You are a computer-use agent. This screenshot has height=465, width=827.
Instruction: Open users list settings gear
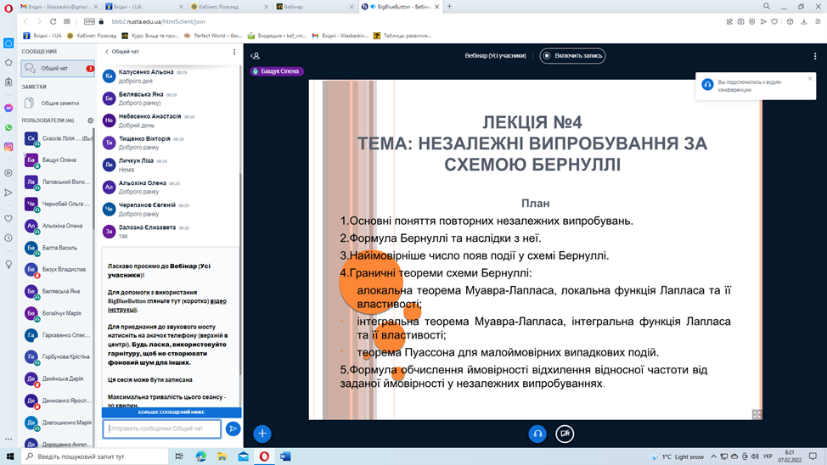90,120
